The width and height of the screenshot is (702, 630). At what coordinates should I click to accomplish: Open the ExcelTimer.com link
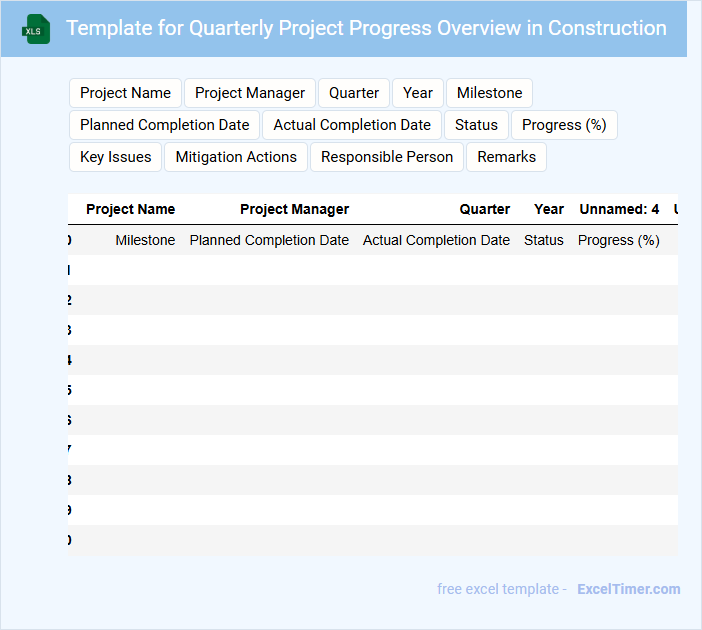point(629,589)
